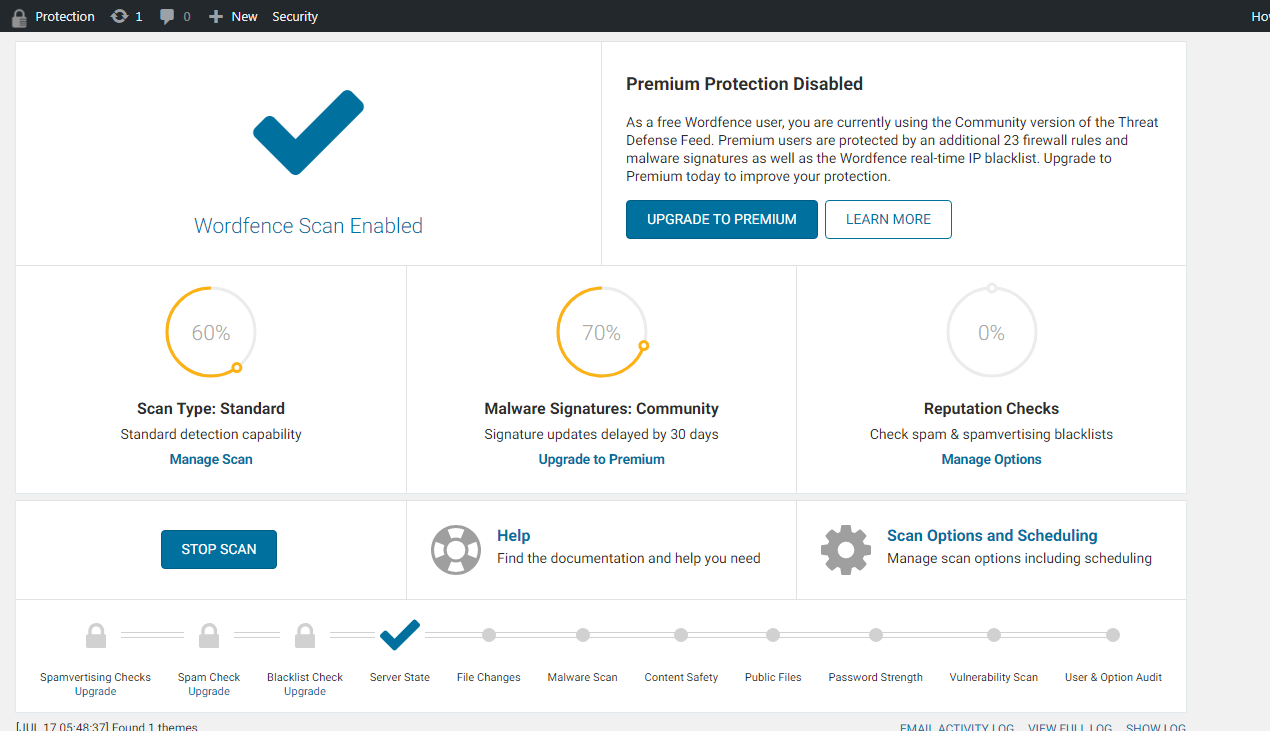Screen dimensions: 1270x731
Task: Click Upgrade to Premium button
Action: 721,220
